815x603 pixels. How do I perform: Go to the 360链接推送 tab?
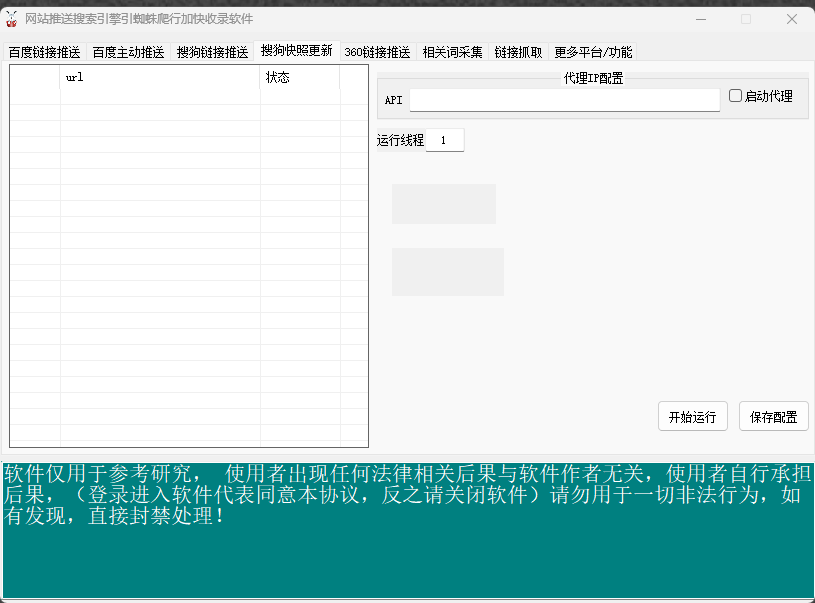(377, 52)
